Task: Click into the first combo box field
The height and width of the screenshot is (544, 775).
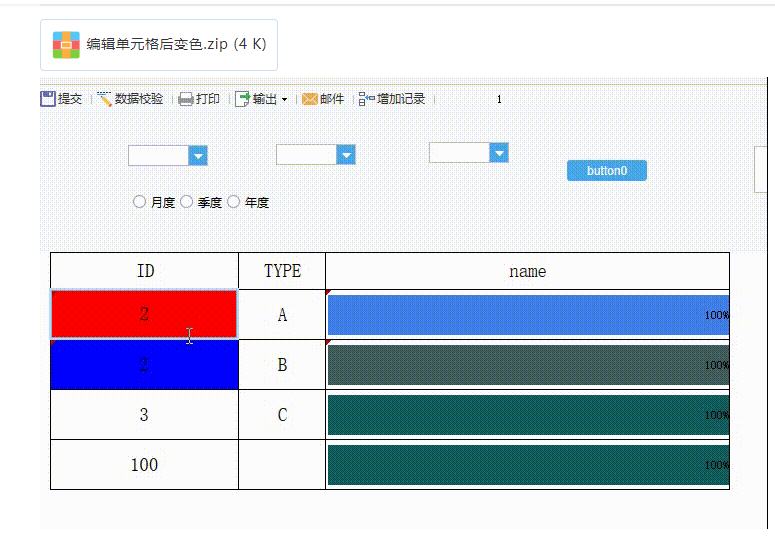Action: pos(159,156)
